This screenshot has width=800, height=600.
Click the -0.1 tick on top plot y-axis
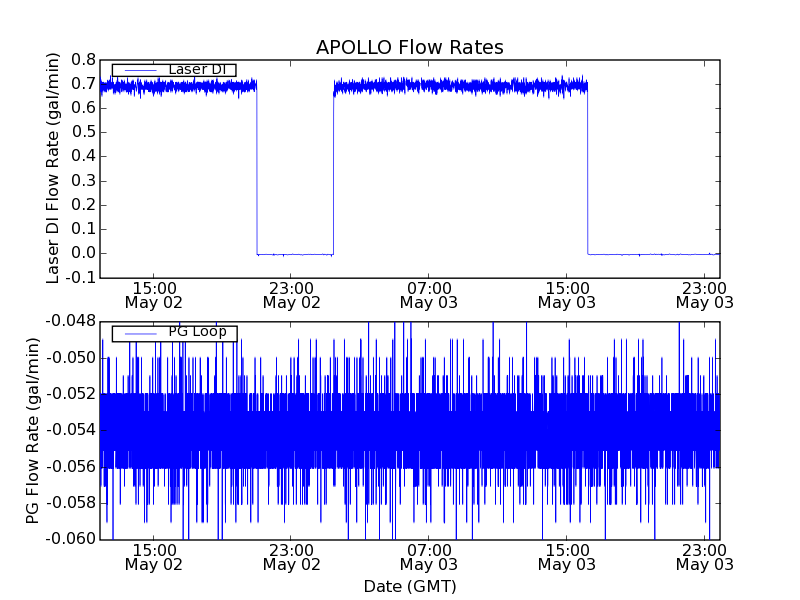(x=79, y=277)
